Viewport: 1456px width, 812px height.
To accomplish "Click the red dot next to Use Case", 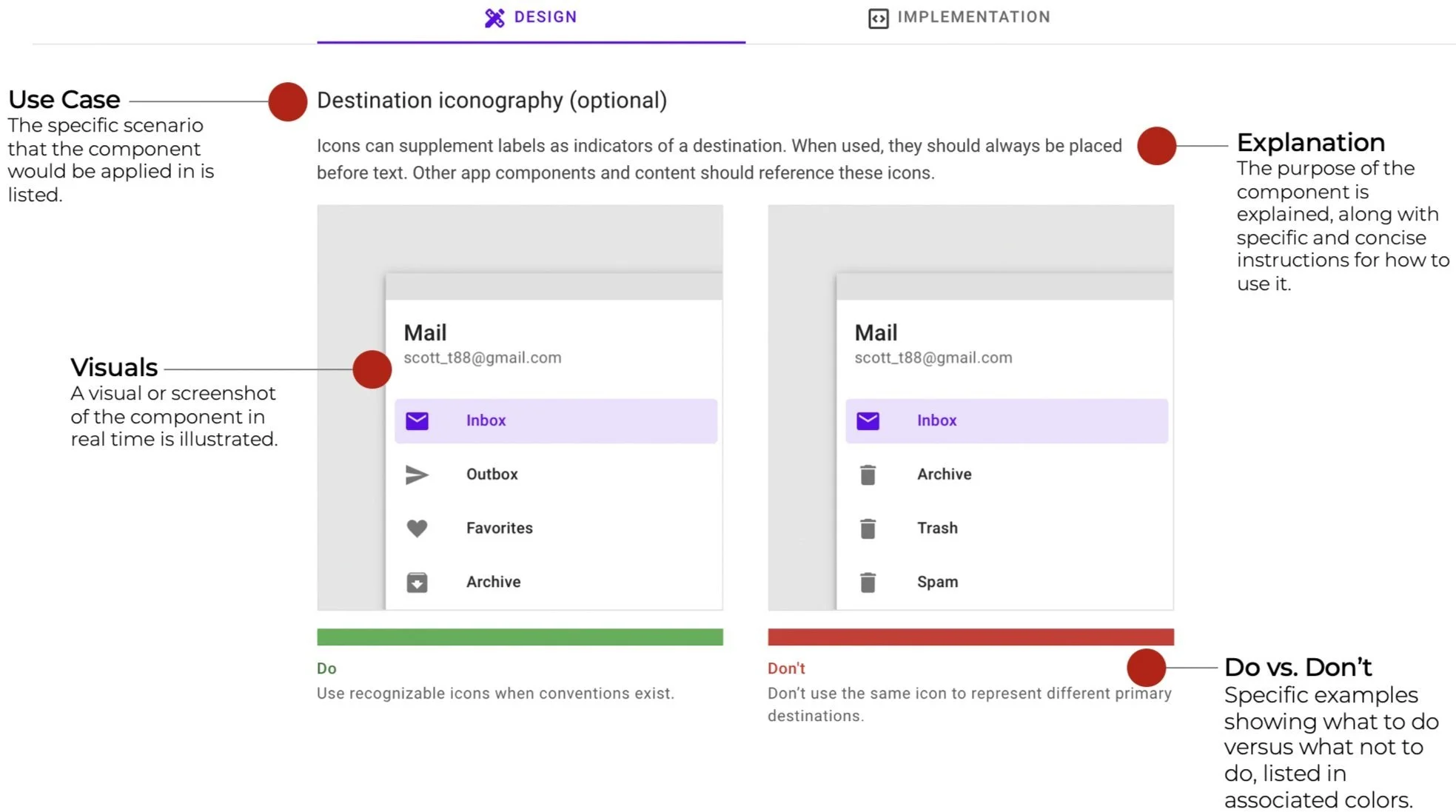I will pos(288,101).
